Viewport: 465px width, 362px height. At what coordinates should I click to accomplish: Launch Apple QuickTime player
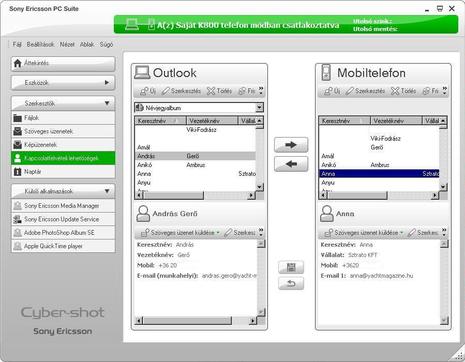tap(63, 246)
